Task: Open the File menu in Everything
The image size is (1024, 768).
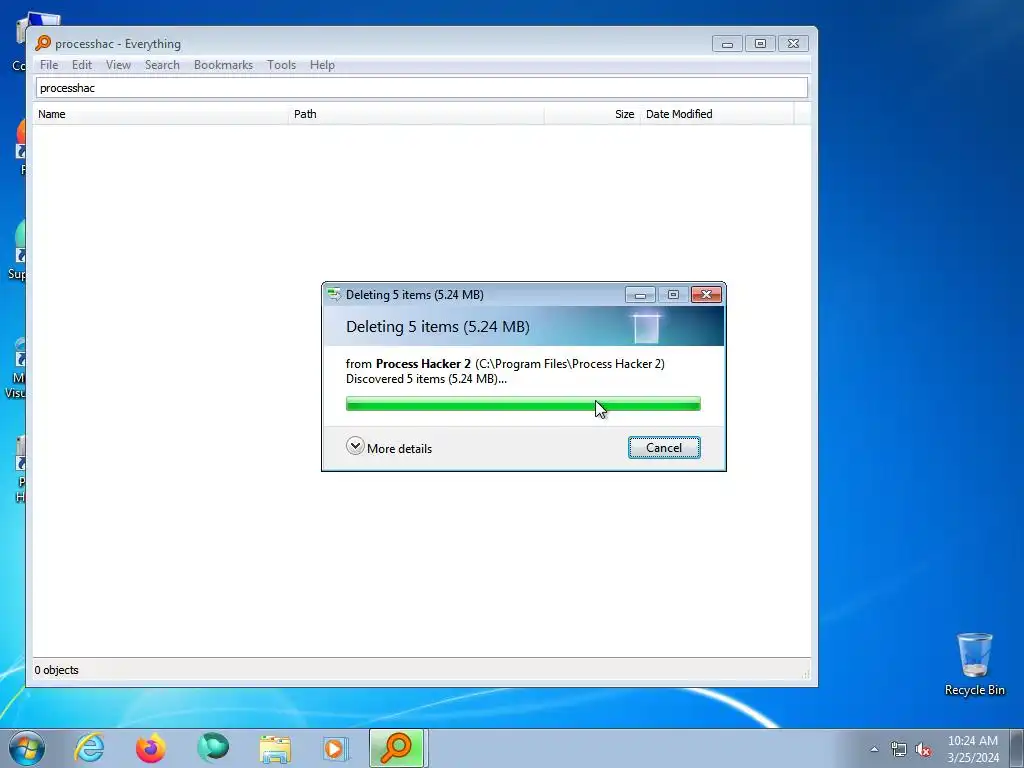Action: point(49,65)
